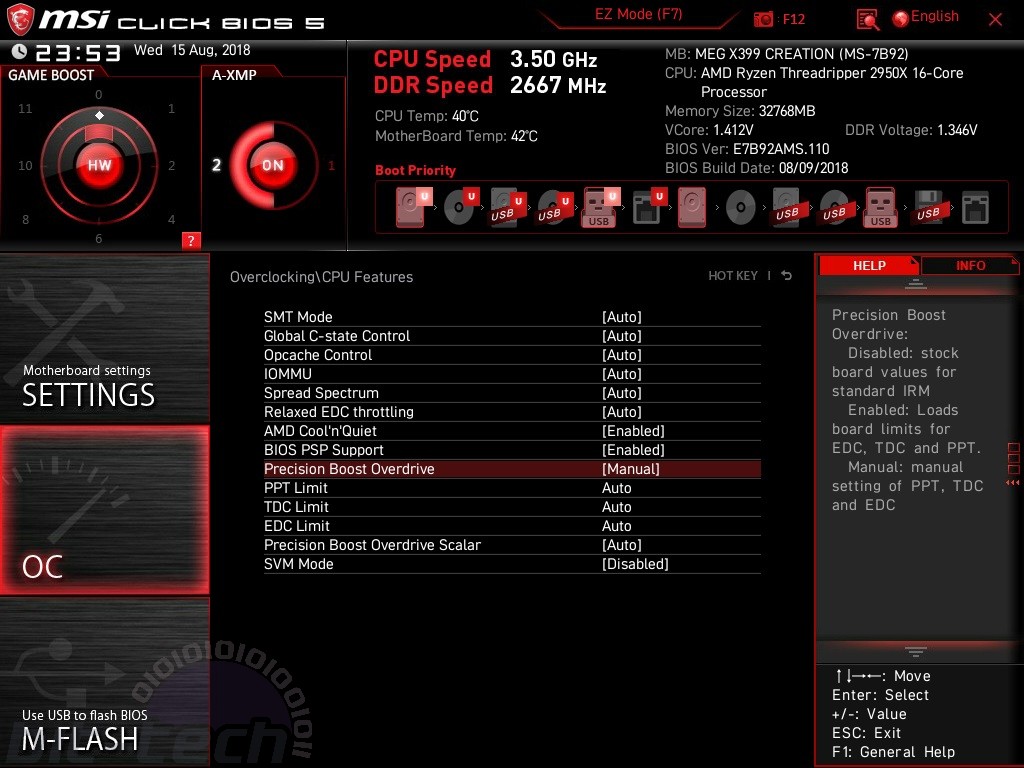Viewport: 1024px width, 768px height.
Task: Click the Memory Size 32768MB text
Action: point(740,111)
